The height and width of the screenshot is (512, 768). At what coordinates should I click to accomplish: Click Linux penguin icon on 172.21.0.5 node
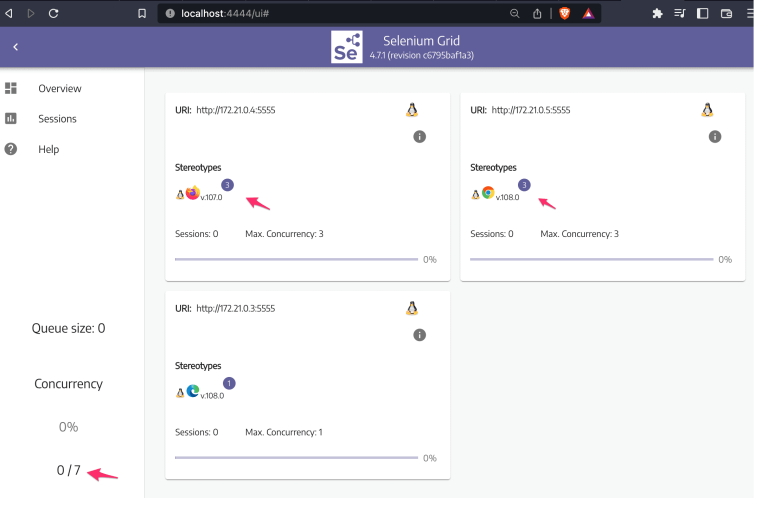click(707, 110)
